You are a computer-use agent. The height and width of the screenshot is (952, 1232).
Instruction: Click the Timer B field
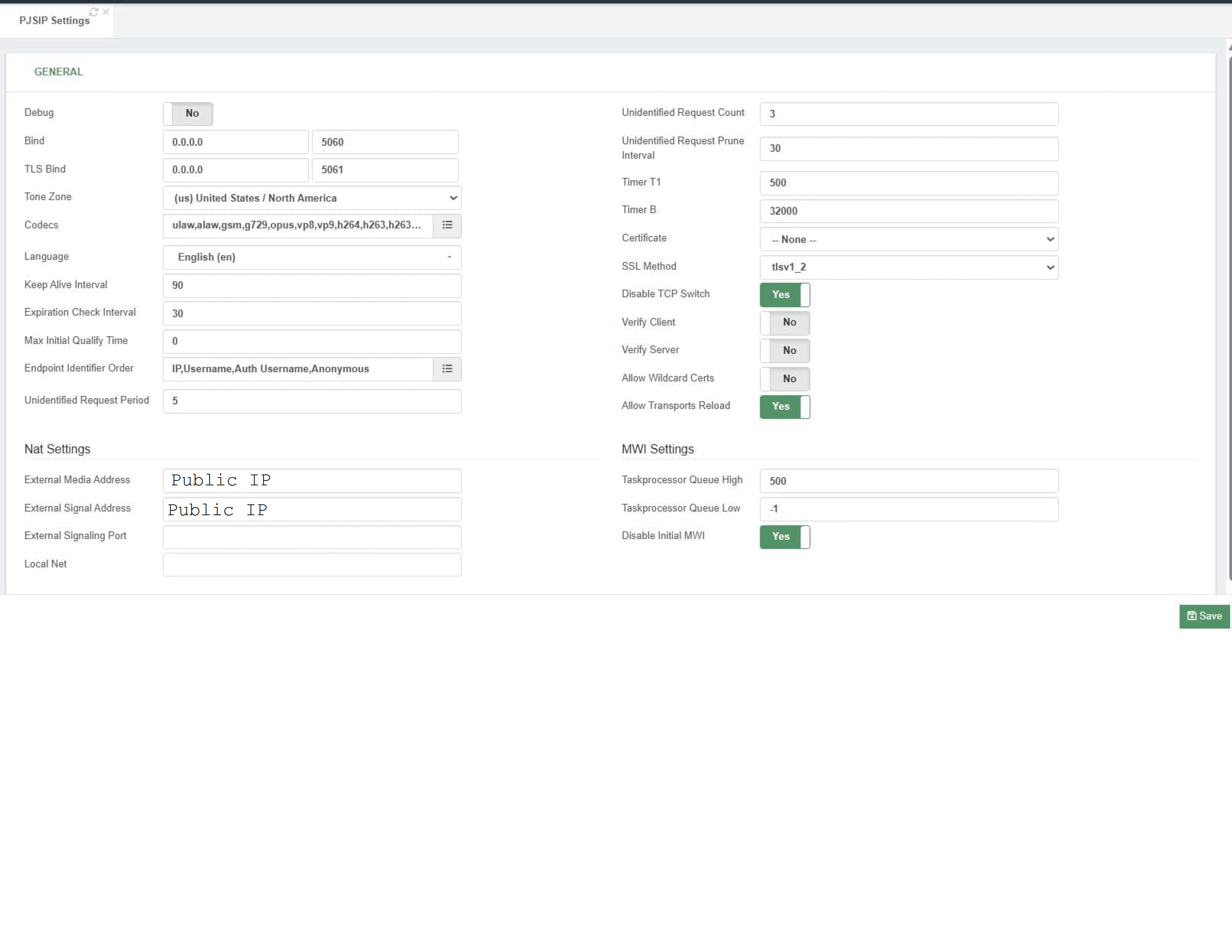point(909,211)
